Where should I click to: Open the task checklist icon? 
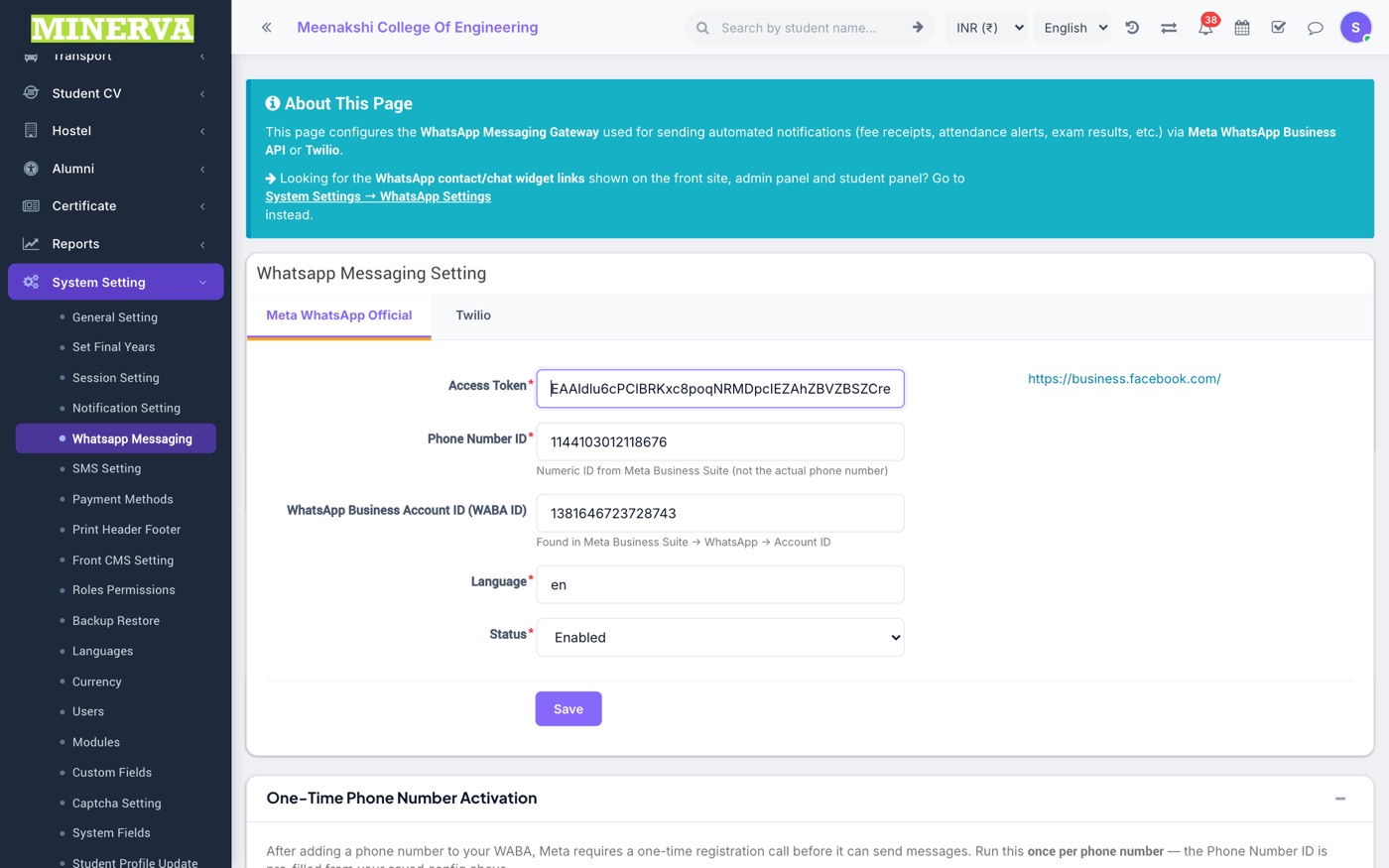click(1279, 28)
